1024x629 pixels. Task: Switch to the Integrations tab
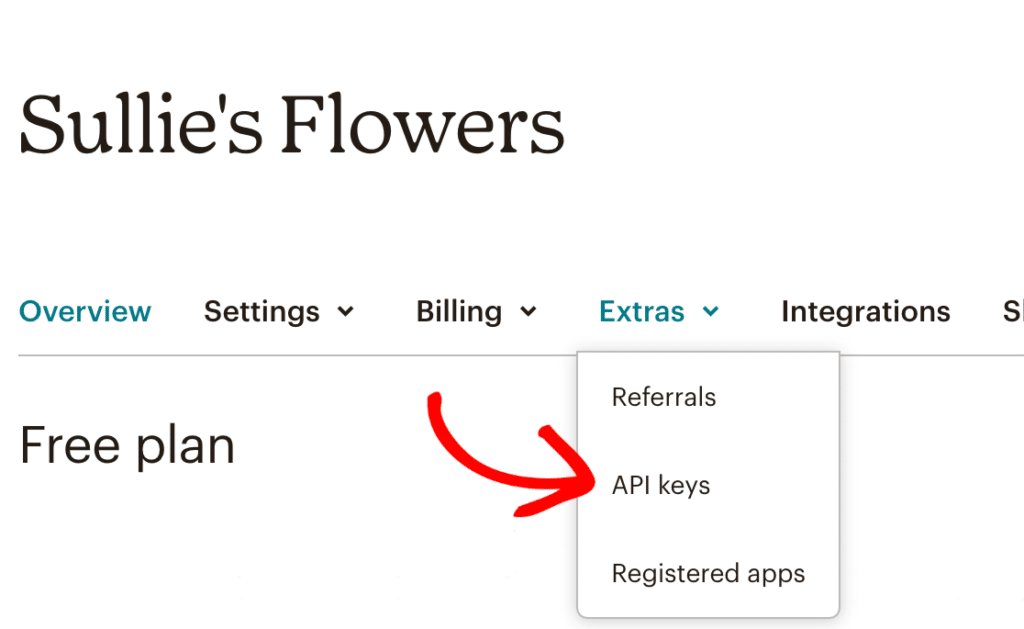pyautogui.click(x=865, y=311)
